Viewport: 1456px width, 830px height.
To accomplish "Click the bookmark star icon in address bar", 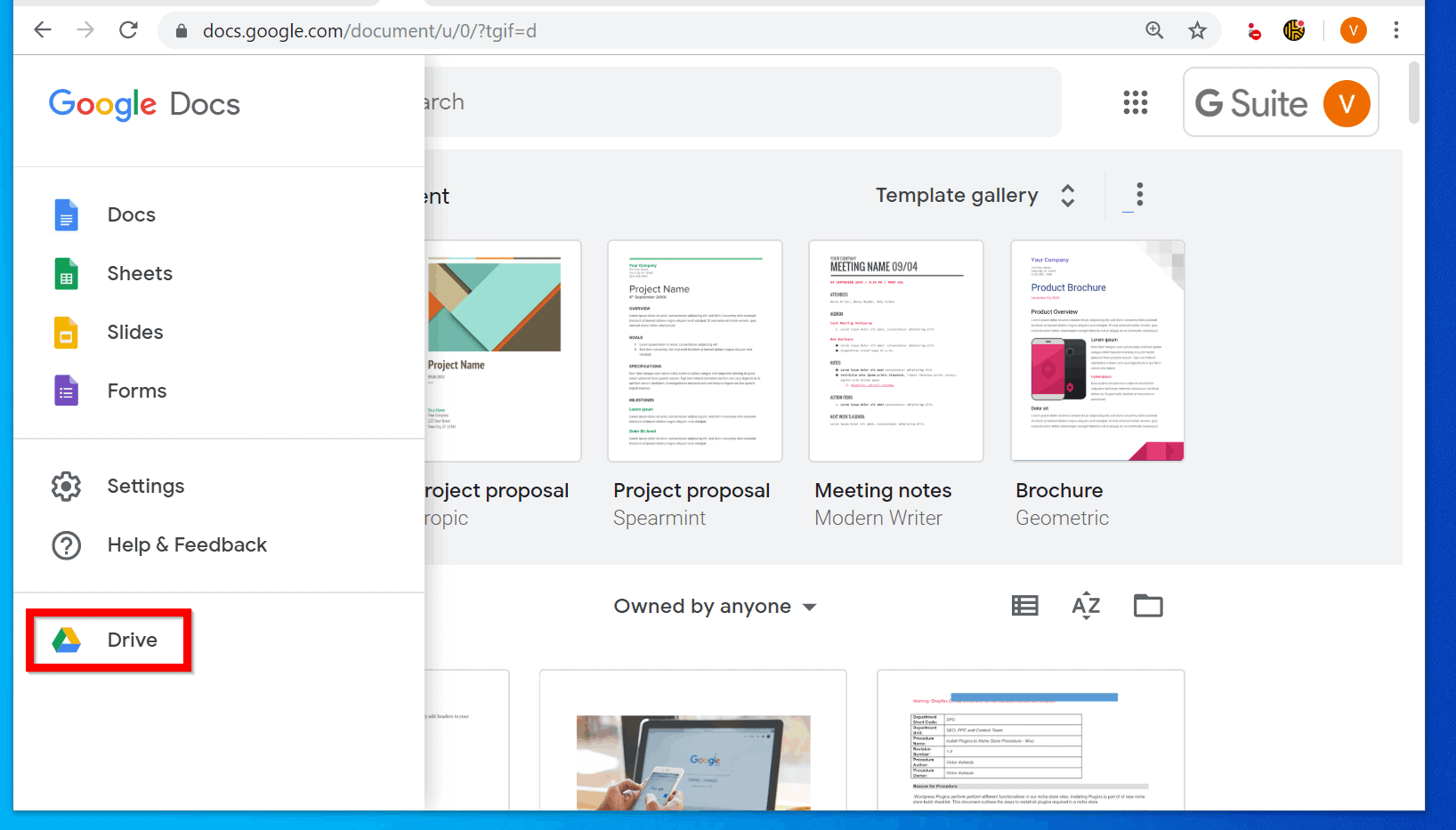I will (x=1197, y=30).
